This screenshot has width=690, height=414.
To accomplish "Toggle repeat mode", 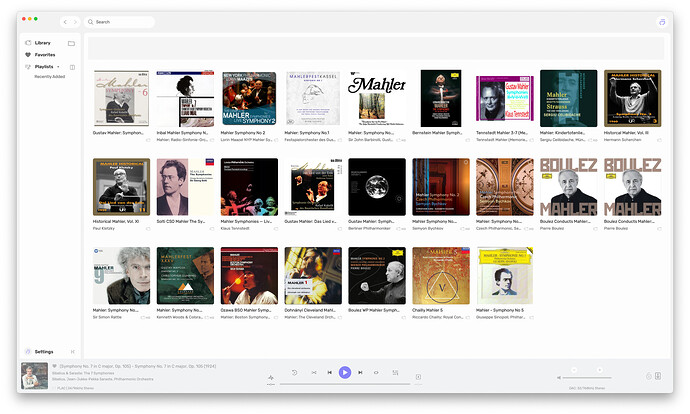I will 376,373.
